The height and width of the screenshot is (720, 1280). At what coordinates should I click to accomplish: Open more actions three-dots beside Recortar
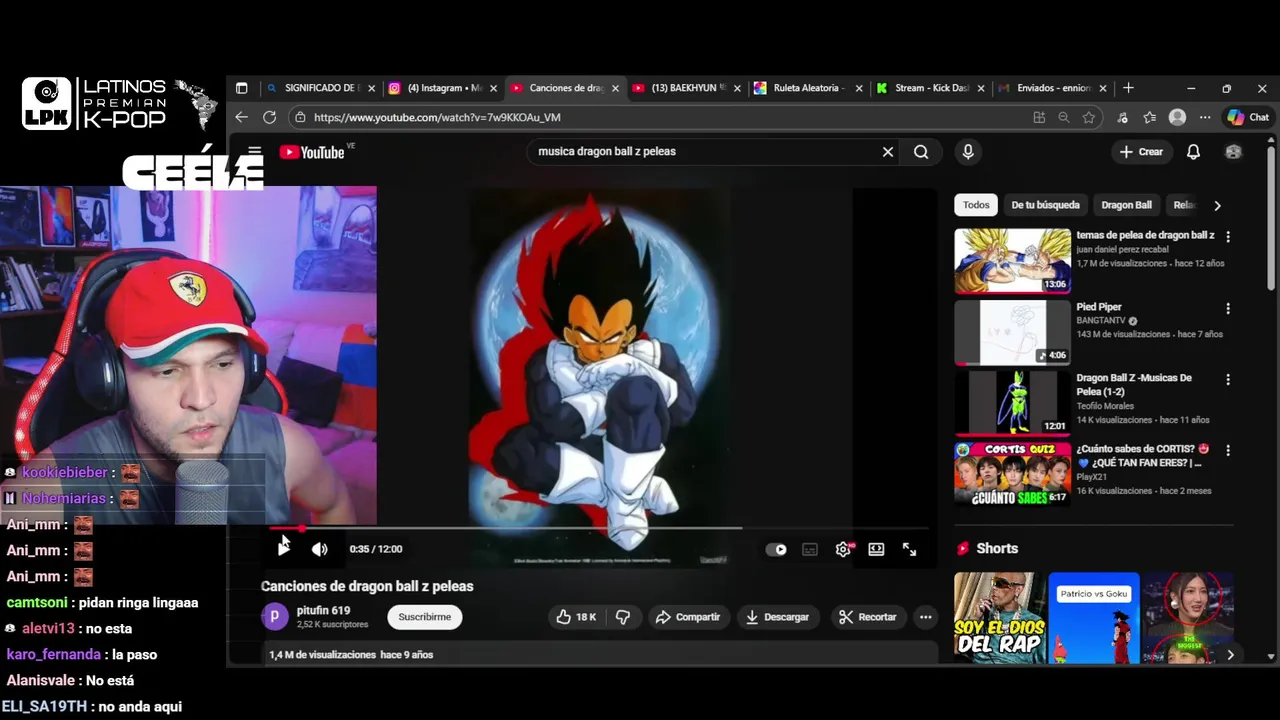point(926,617)
